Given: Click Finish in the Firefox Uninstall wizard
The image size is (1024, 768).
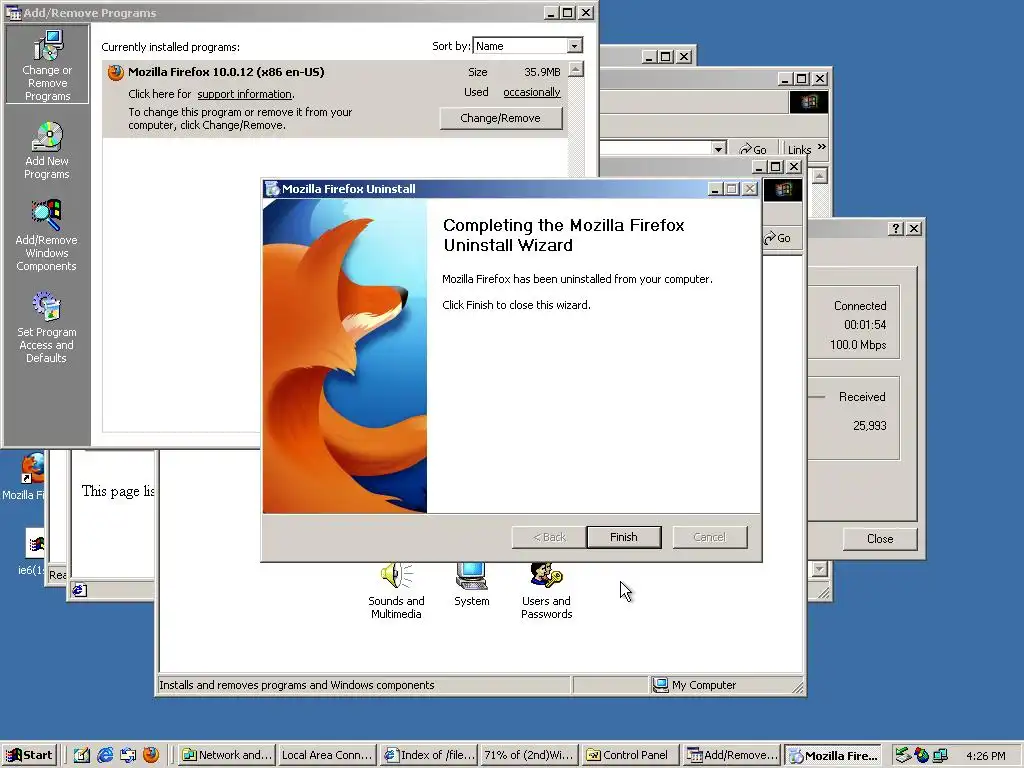Looking at the screenshot, I should (x=624, y=537).
